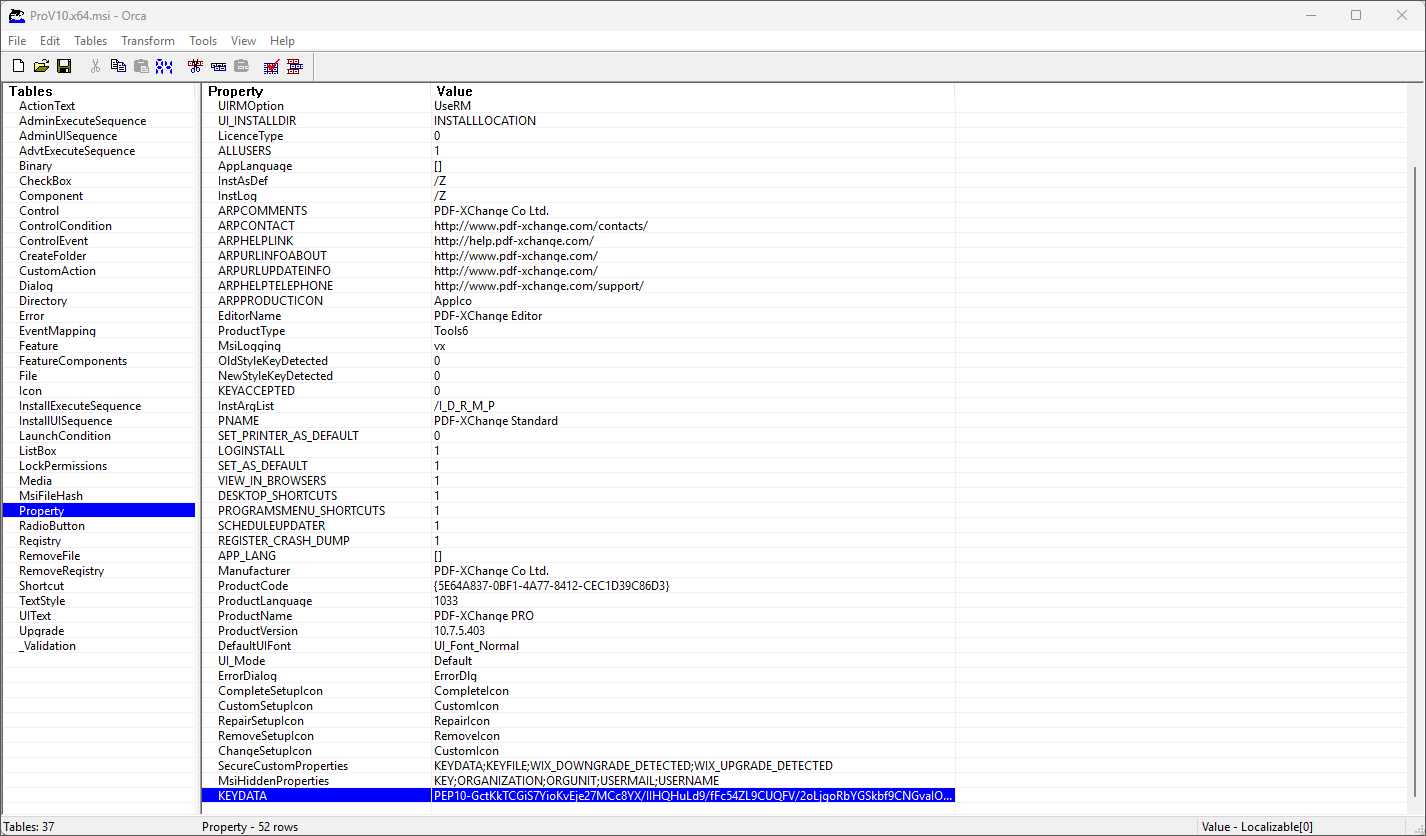1426x836 pixels.
Task: Click the SET_PRINTER_AS_DEFAULT property
Action: (288, 436)
